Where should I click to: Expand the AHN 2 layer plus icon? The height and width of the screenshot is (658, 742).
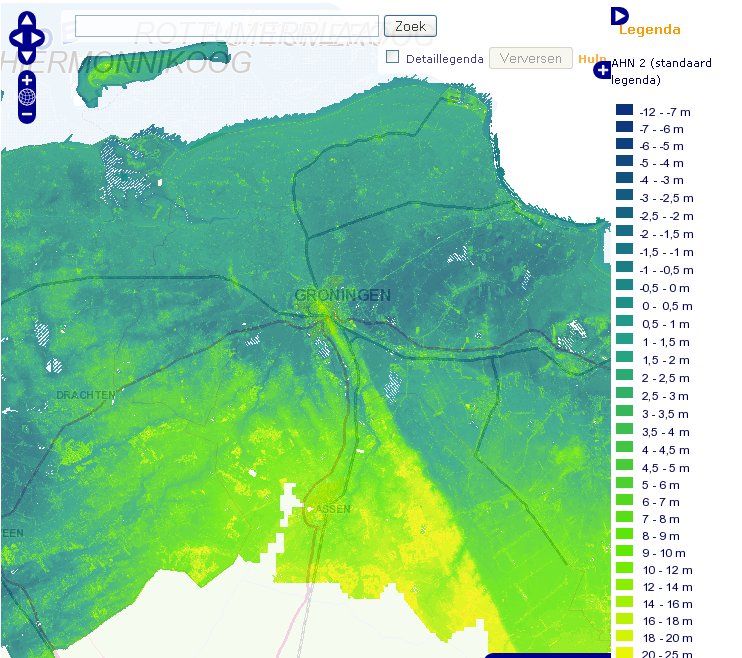(x=602, y=69)
